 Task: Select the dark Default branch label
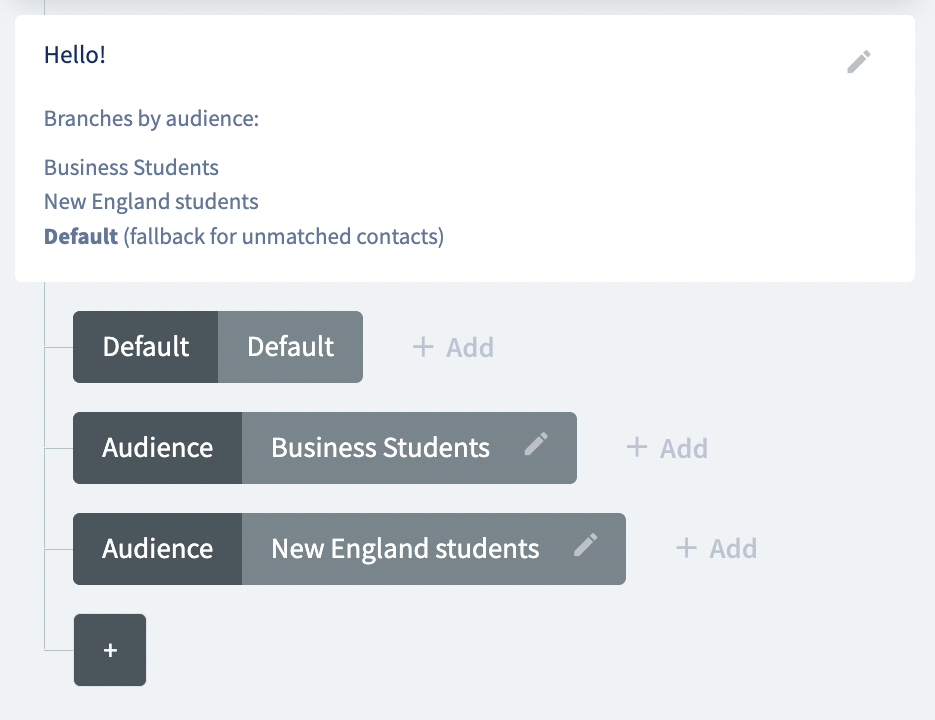(x=145, y=347)
